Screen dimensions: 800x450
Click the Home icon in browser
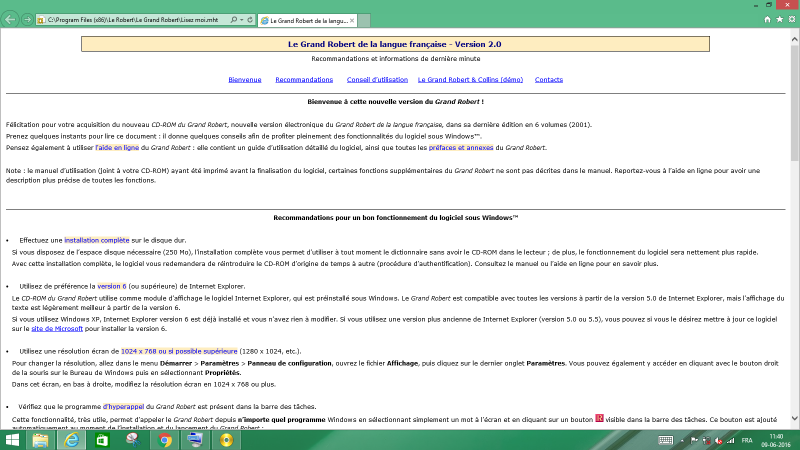(x=767, y=19)
